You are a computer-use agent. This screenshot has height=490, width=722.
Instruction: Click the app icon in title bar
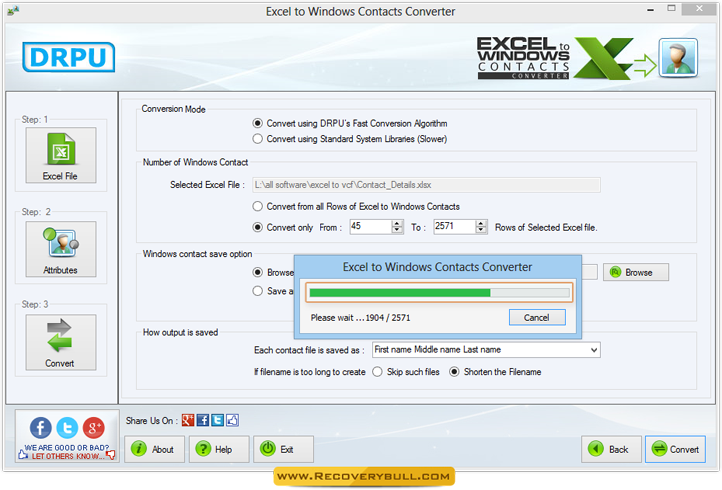[x=13, y=10]
